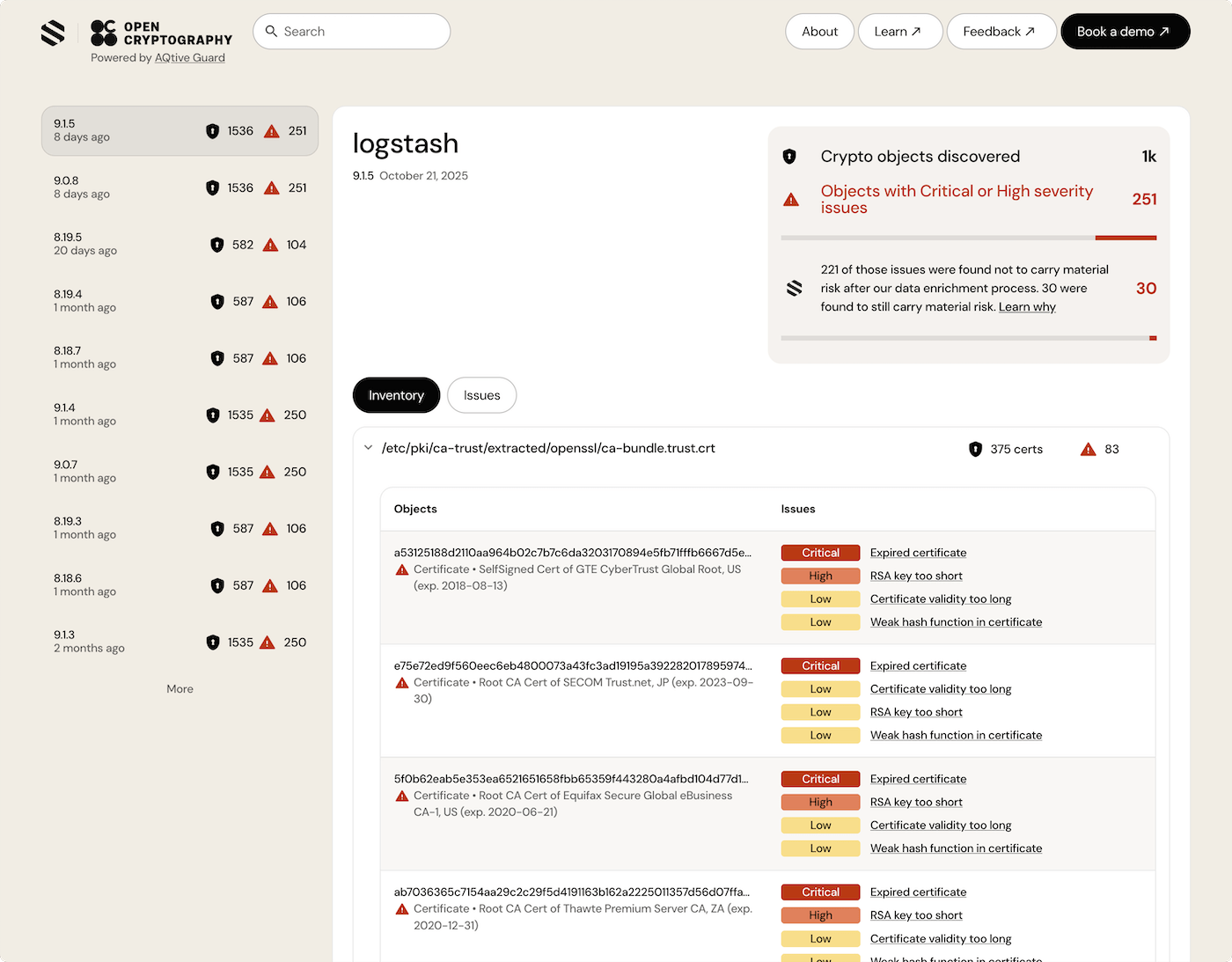Click the red 30 material risk count
This screenshot has height=962, width=1232.
1146,289
